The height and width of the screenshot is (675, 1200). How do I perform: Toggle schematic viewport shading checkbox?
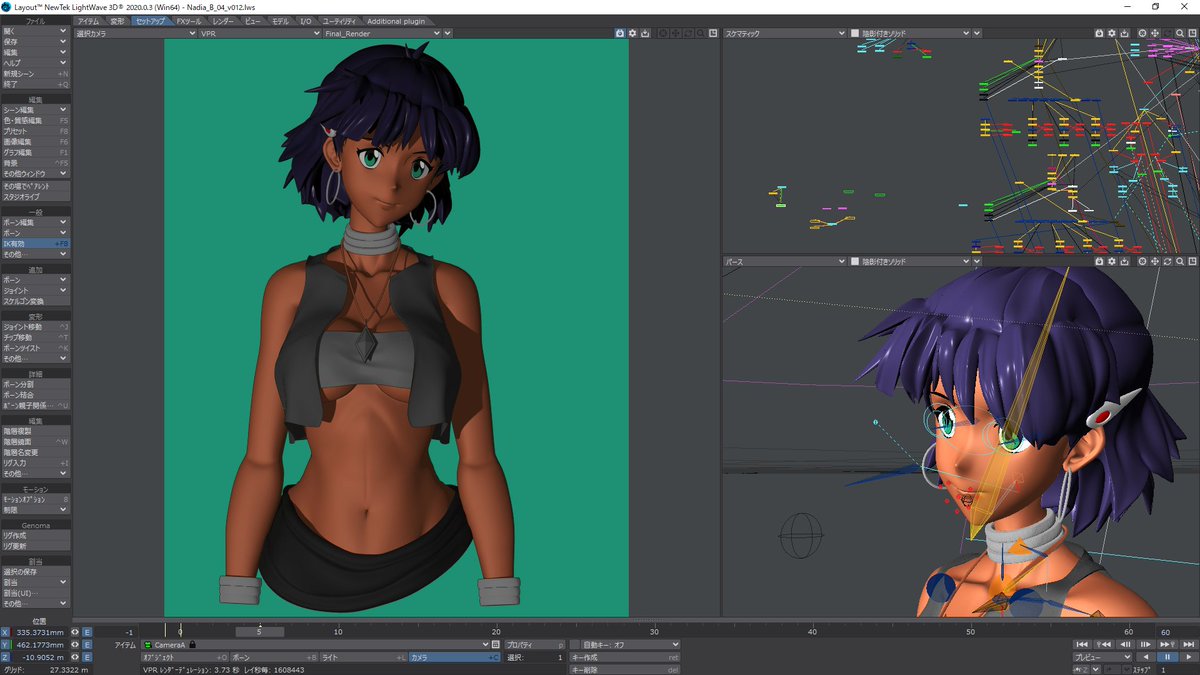point(855,33)
